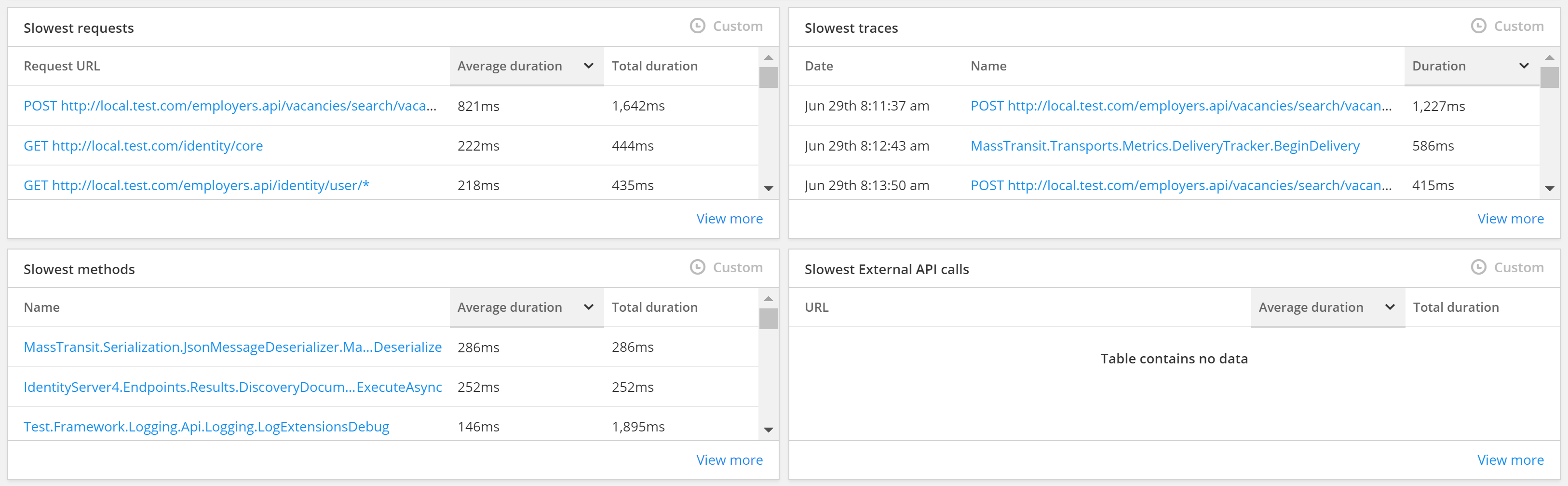Open GET identity/core request link
1568x486 pixels.
[143, 146]
